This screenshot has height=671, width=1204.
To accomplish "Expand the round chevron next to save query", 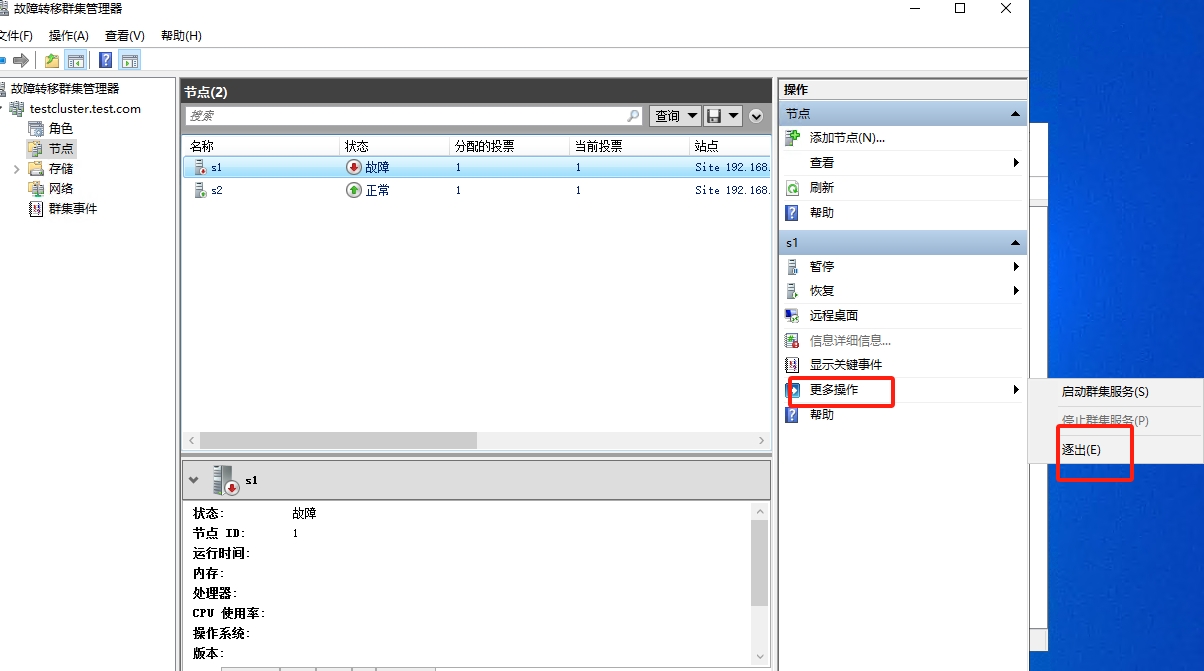I will coord(756,116).
